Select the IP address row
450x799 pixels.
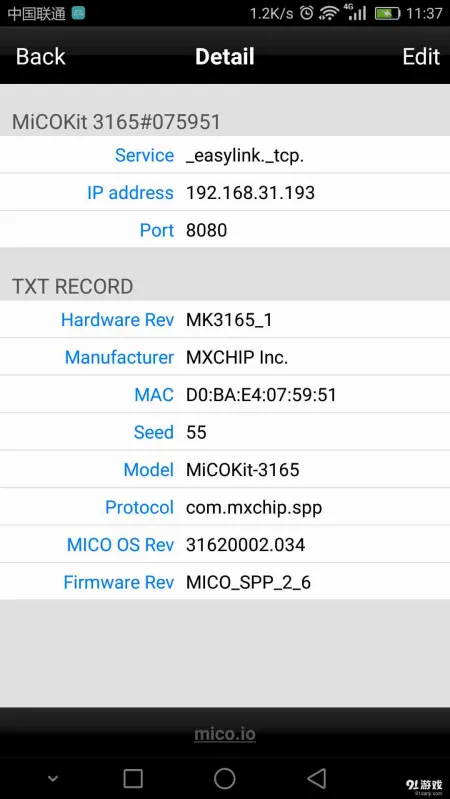tap(225, 193)
